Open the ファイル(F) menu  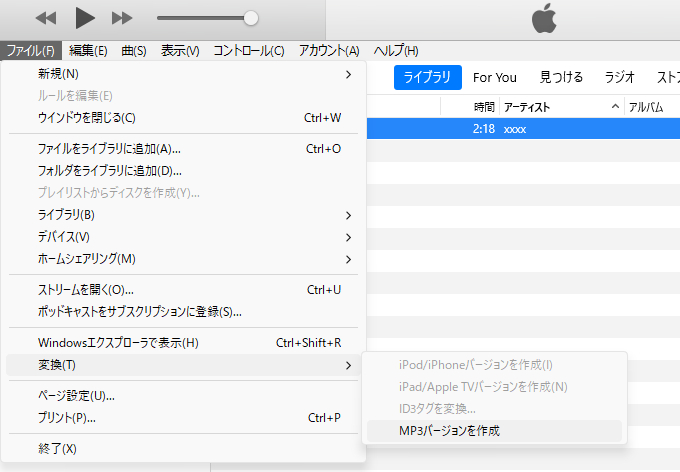(31, 51)
